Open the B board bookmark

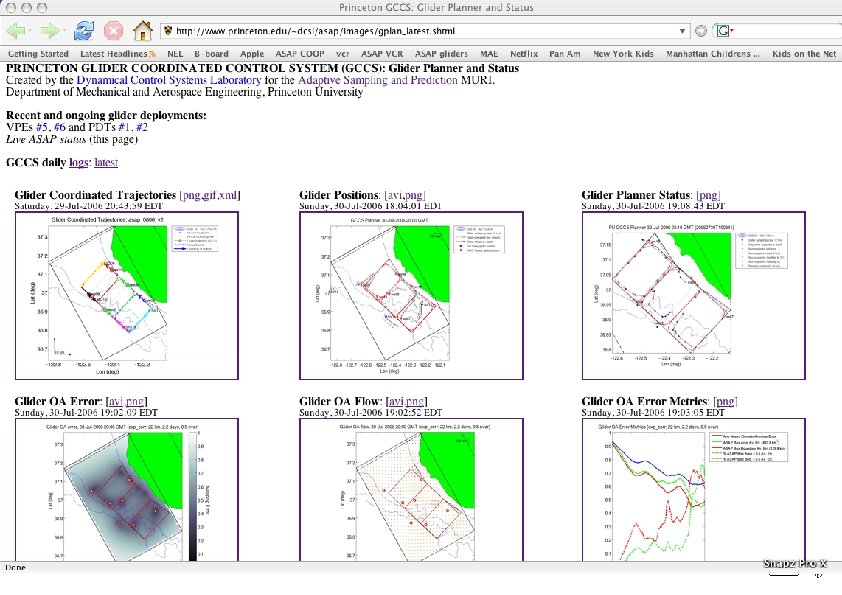[x=211, y=54]
